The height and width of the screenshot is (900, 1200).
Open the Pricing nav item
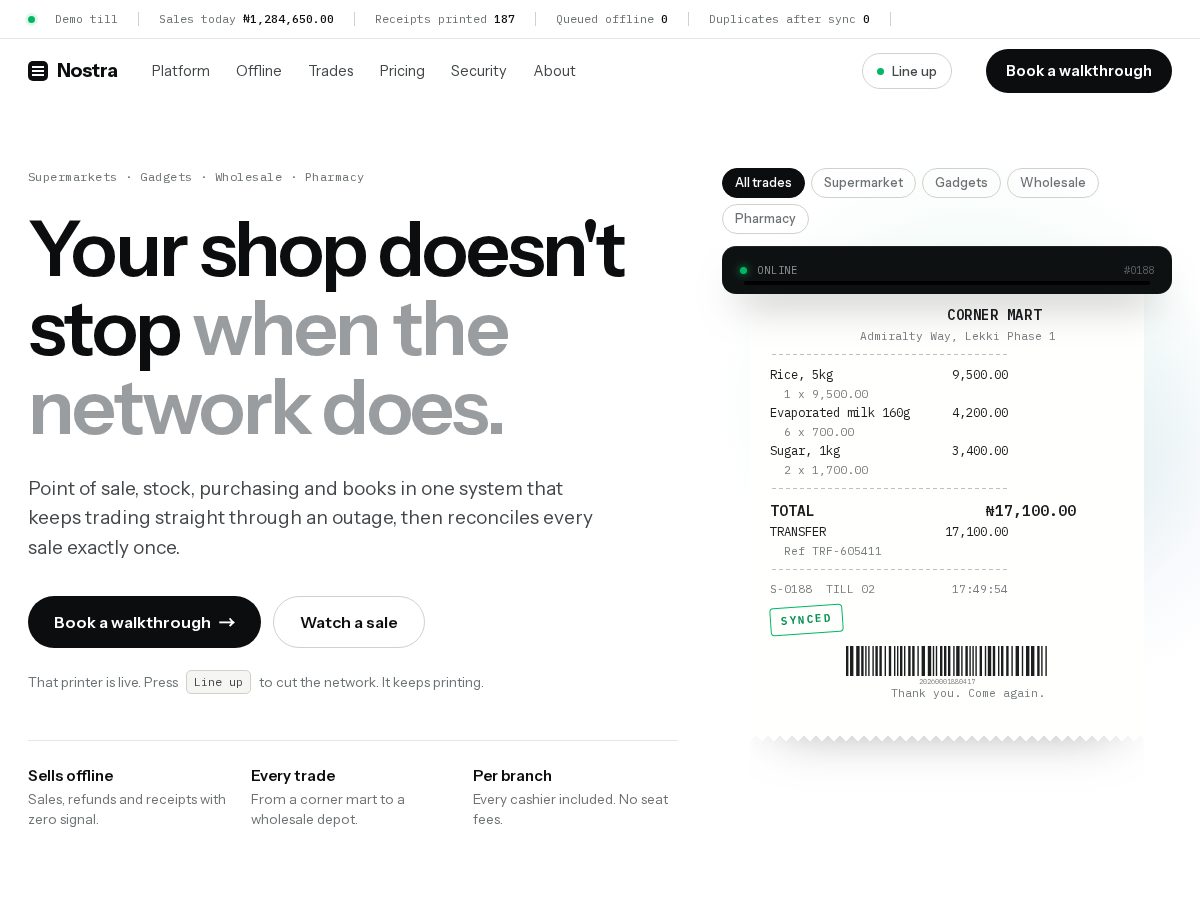click(x=402, y=71)
